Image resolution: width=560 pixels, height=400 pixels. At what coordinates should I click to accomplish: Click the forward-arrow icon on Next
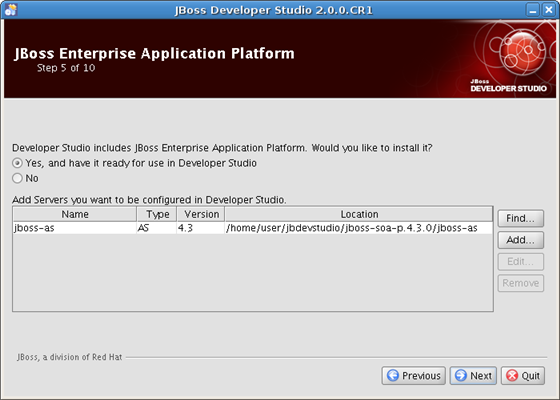coord(461,375)
